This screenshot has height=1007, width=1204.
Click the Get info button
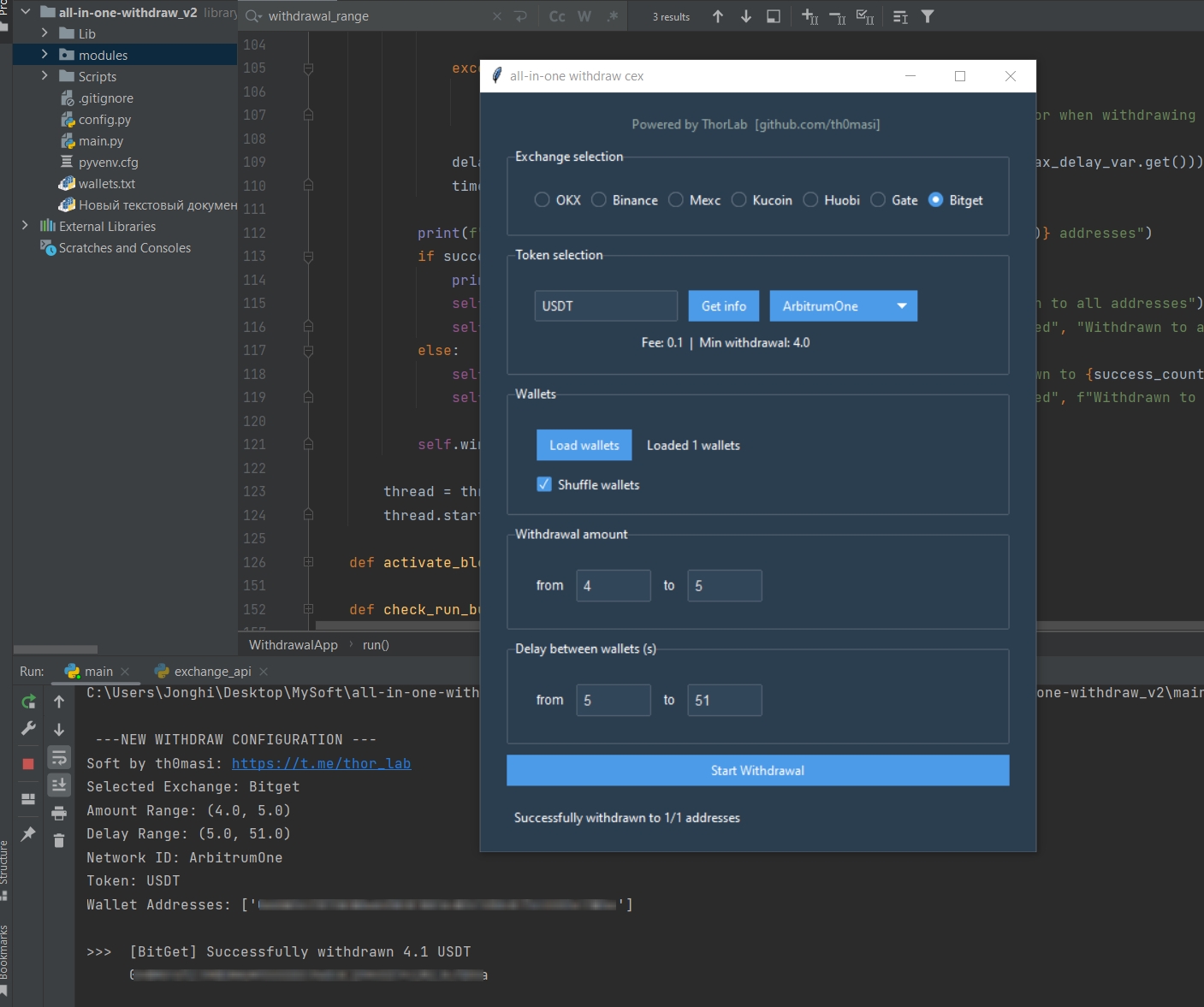pyautogui.click(x=724, y=306)
